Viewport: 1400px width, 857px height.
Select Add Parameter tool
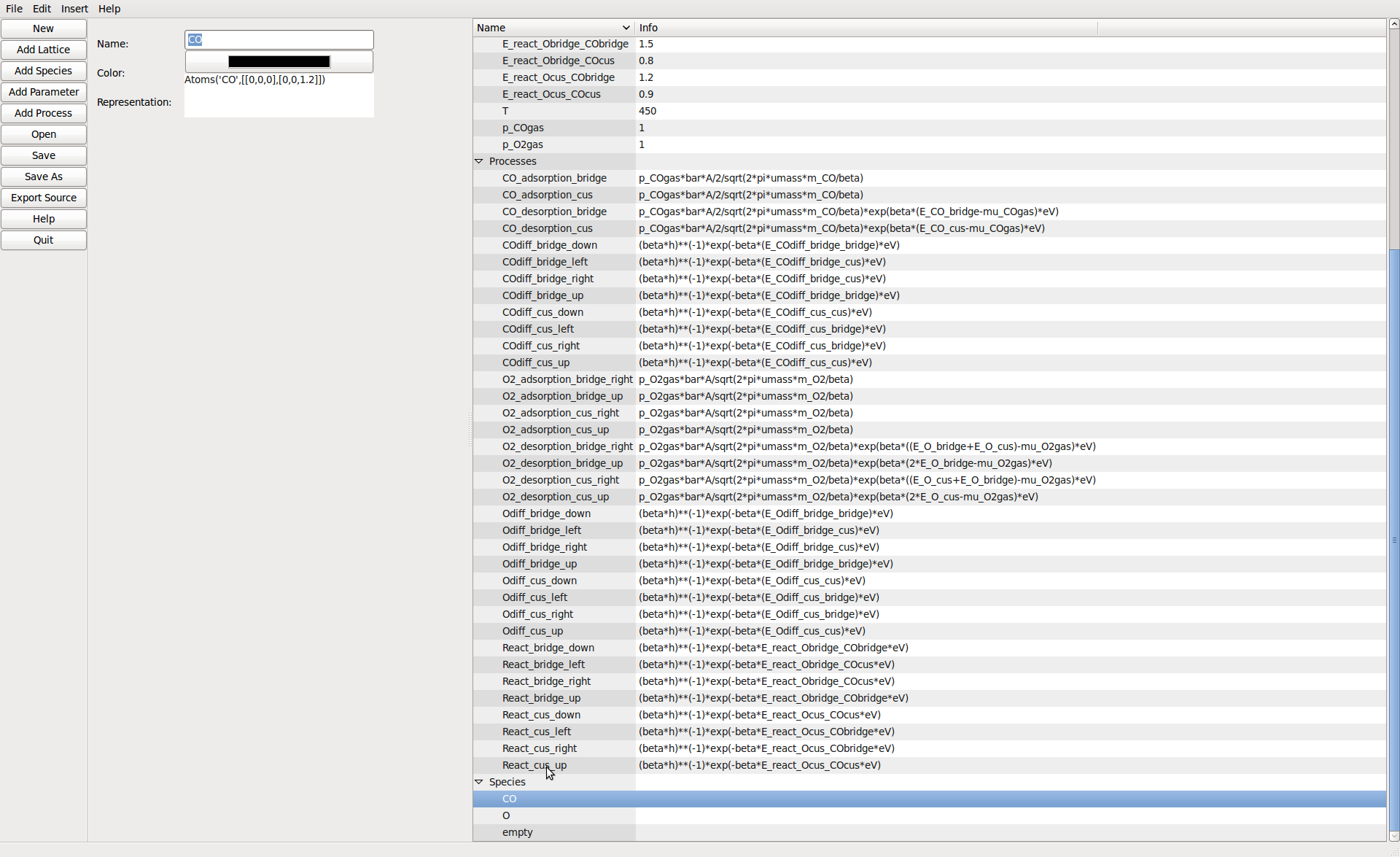[42, 91]
